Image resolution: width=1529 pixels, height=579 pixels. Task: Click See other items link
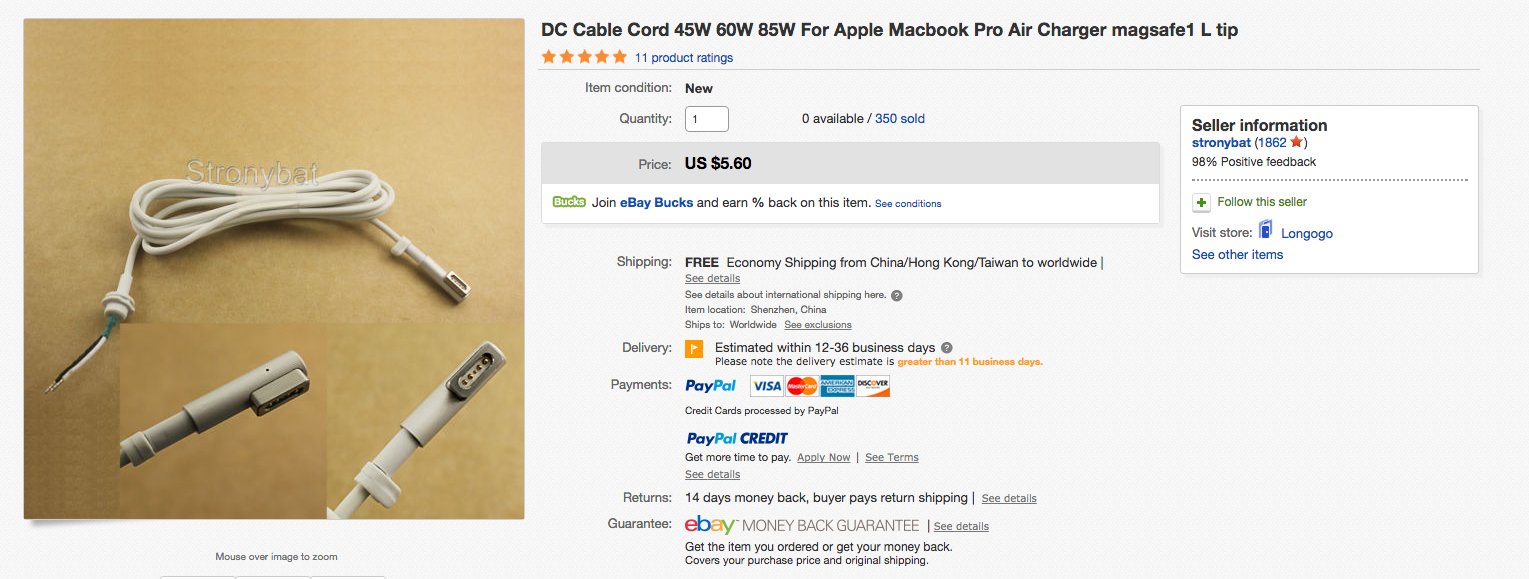(x=1237, y=255)
